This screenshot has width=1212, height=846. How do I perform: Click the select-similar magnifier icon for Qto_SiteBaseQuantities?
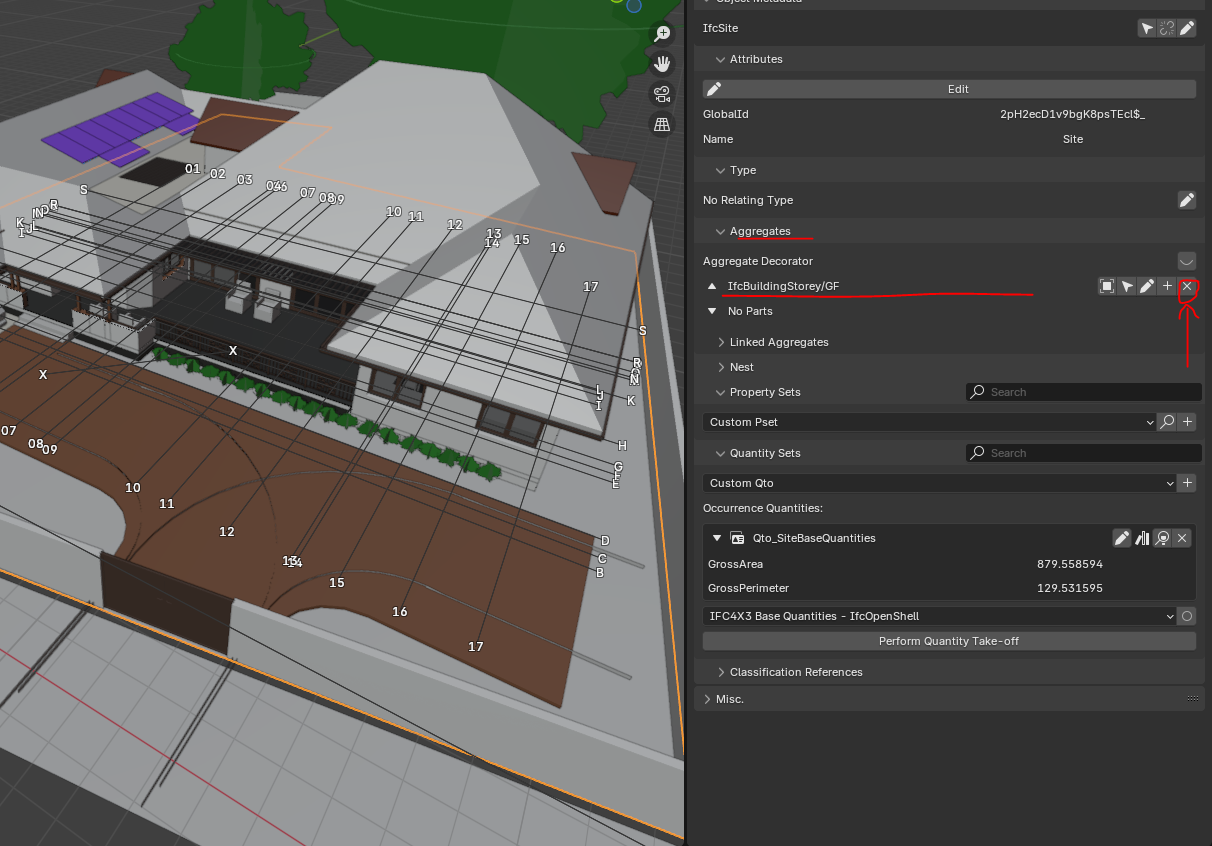[1162, 538]
